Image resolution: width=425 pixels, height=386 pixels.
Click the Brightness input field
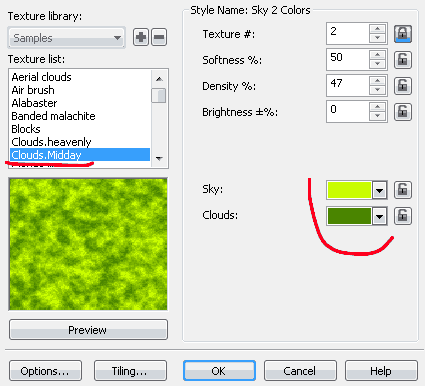point(348,111)
